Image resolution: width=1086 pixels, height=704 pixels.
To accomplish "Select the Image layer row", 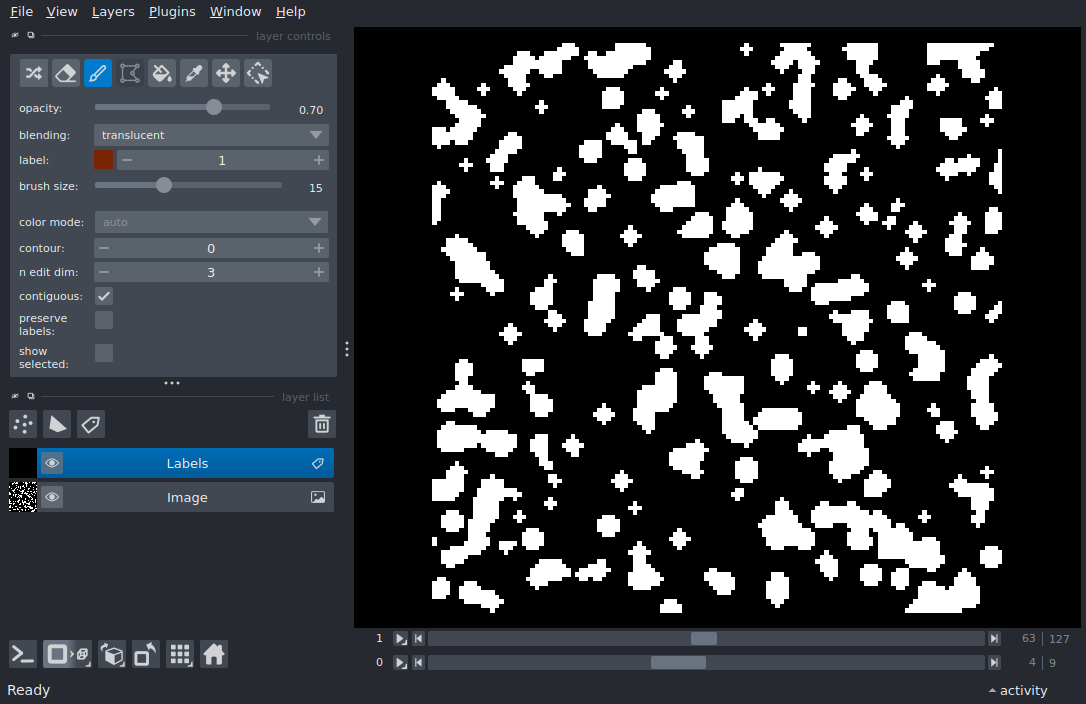I will (171, 497).
